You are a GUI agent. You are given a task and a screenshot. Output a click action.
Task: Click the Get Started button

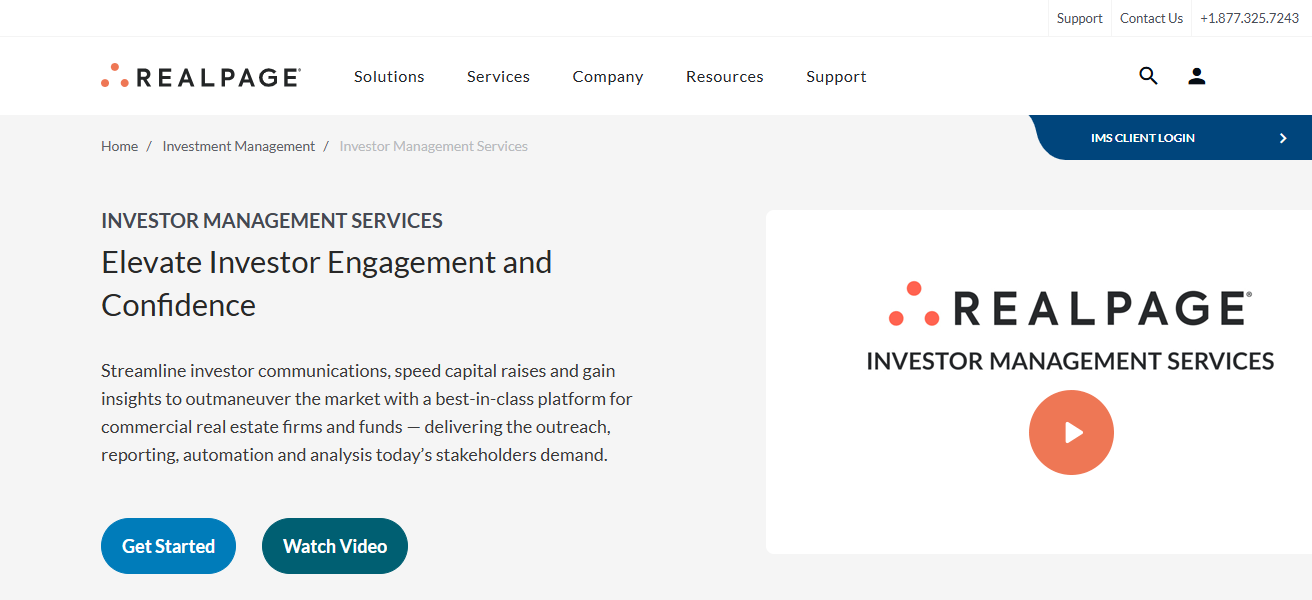(168, 546)
